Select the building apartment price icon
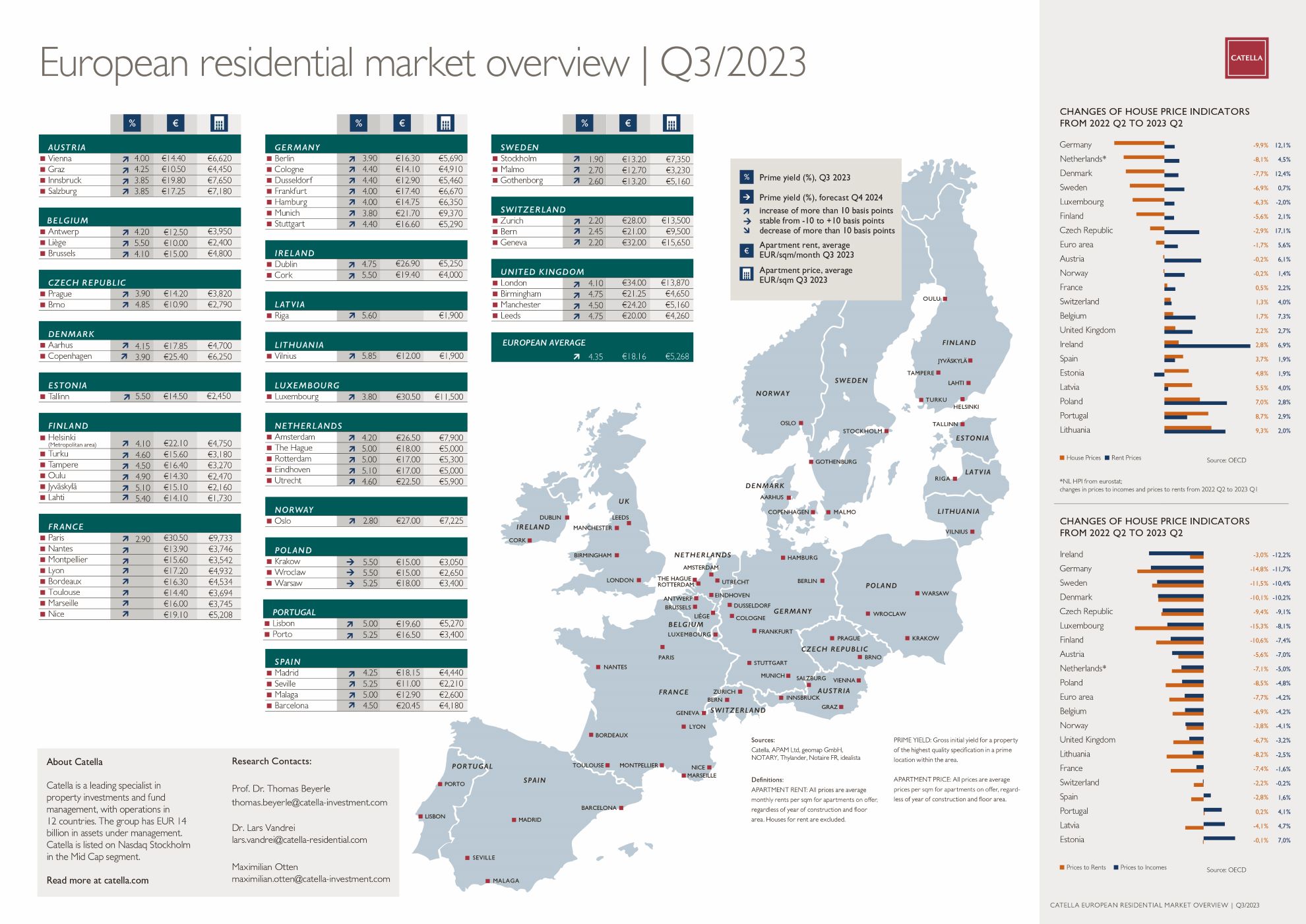Viewport: 1306px width, 924px height. (x=218, y=123)
